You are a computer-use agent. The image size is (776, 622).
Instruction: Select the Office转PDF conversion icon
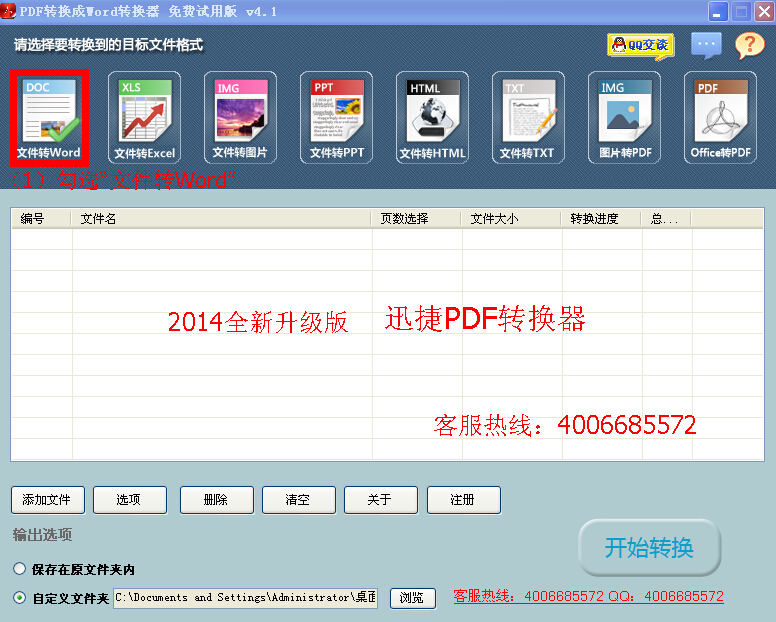720,118
